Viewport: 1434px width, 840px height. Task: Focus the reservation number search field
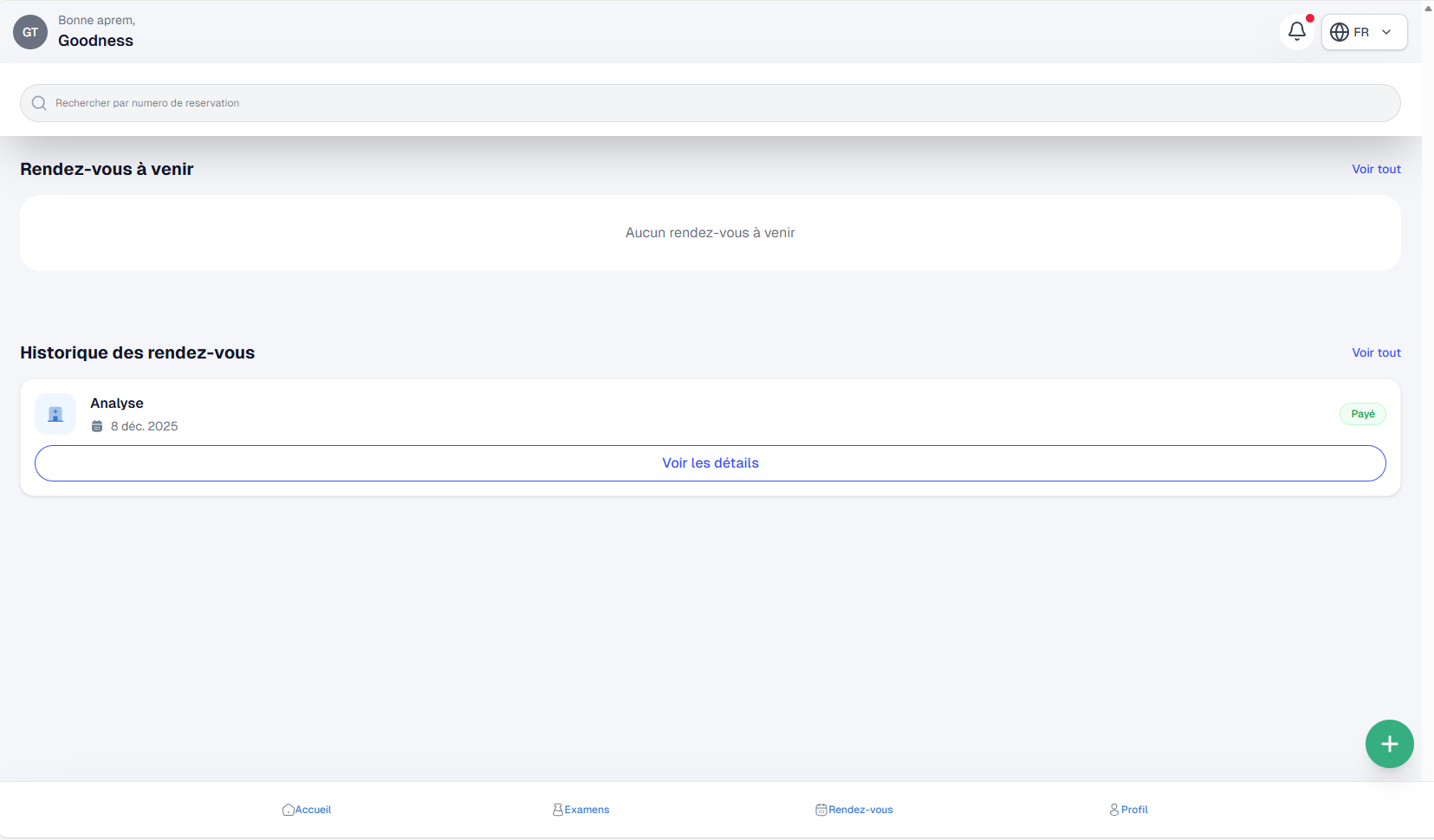(x=711, y=103)
